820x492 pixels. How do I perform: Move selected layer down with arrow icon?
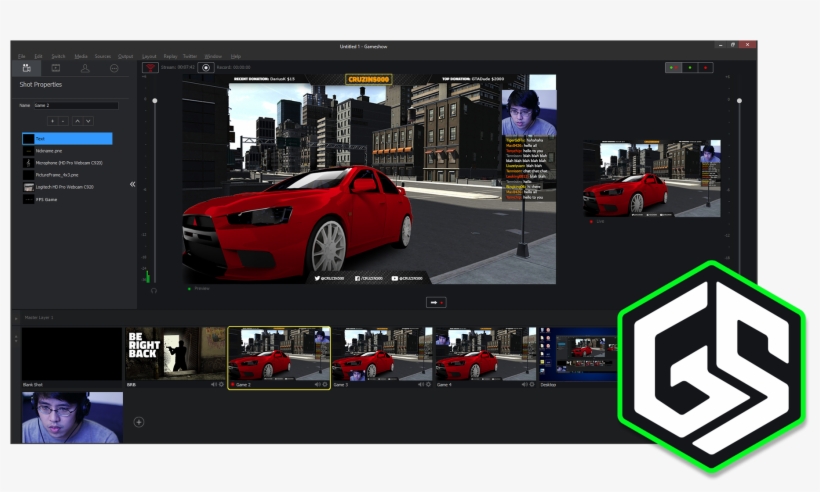(88, 120)
